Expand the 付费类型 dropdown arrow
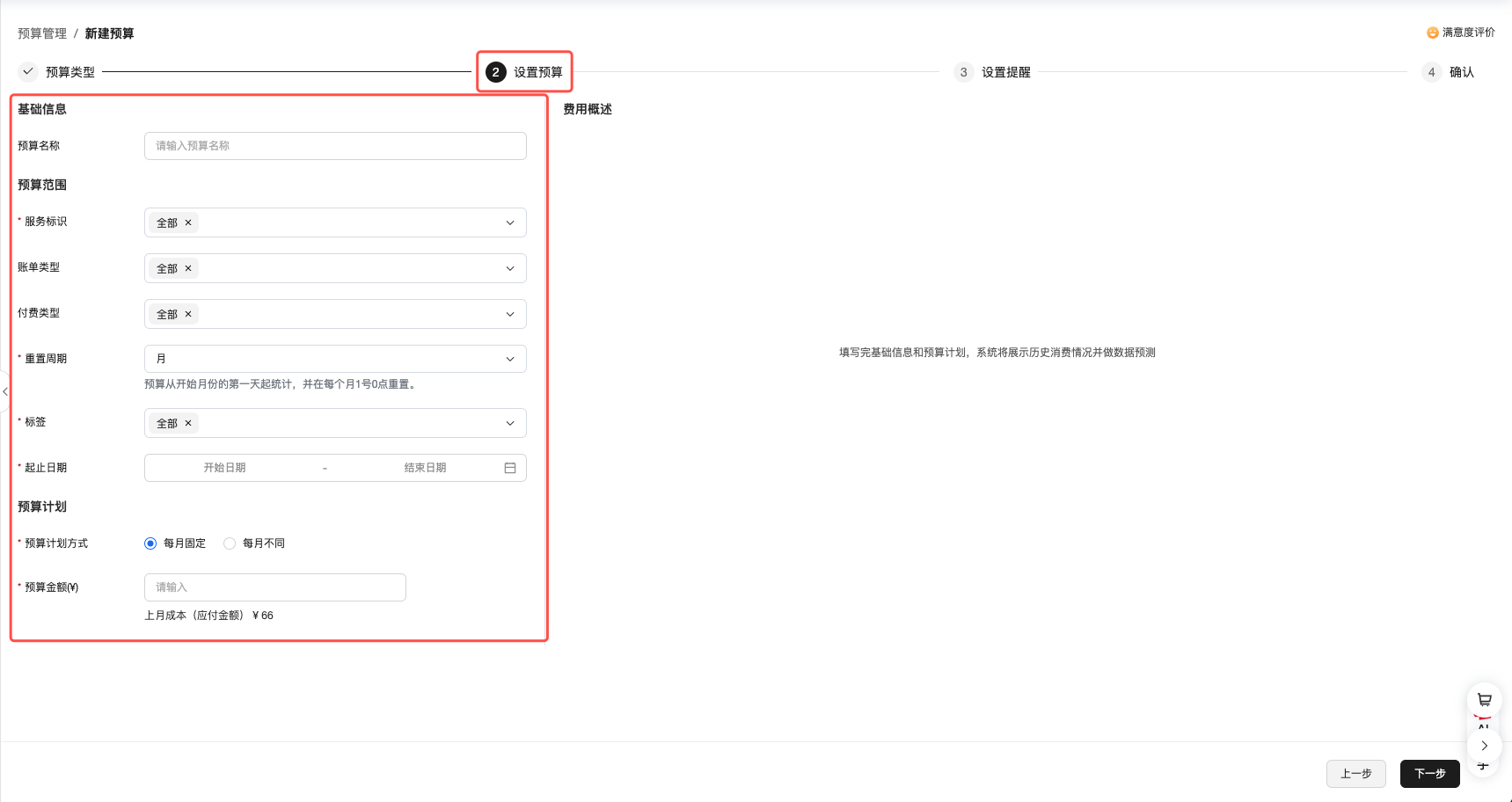 [510, 314]
